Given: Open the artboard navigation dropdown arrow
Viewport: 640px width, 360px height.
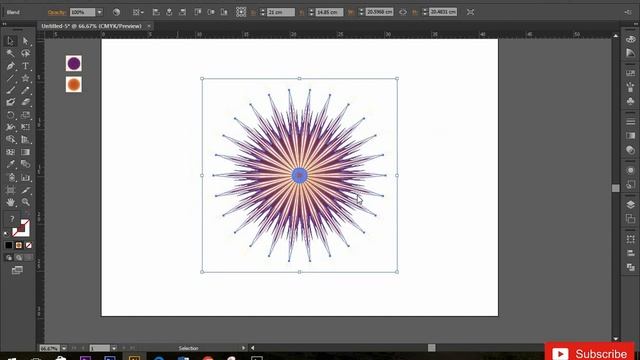Looking at the screenshot, I should coord(114,348).
